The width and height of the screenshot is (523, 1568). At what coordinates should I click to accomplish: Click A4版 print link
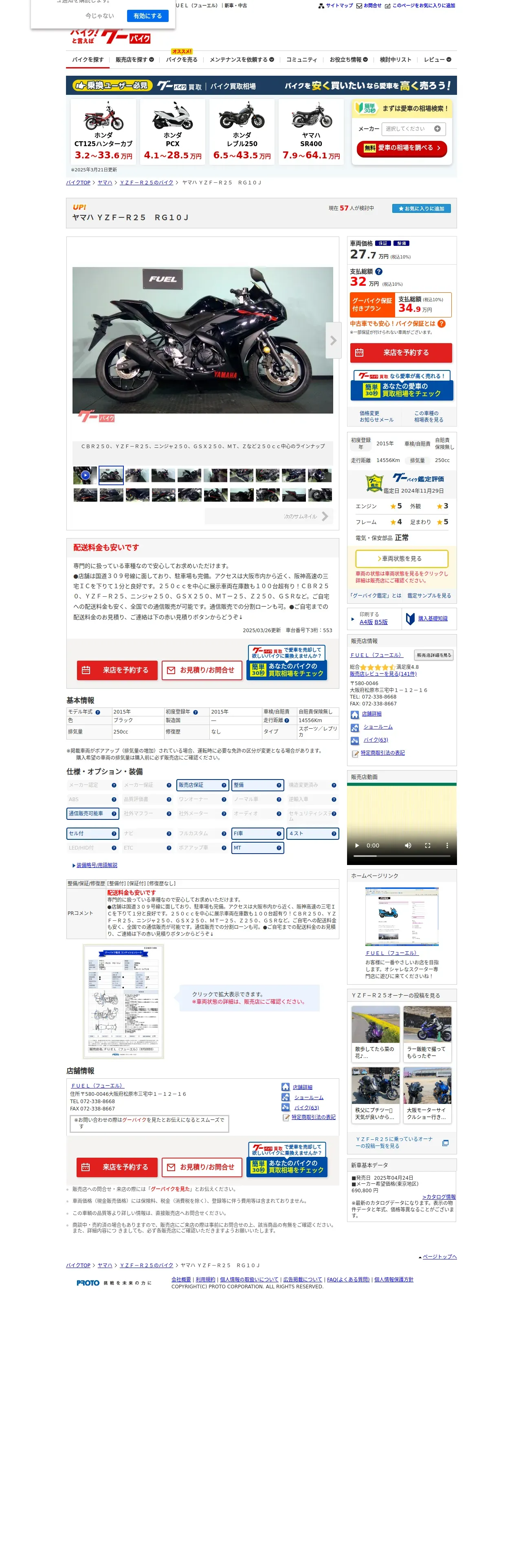(x=366, y=622)
